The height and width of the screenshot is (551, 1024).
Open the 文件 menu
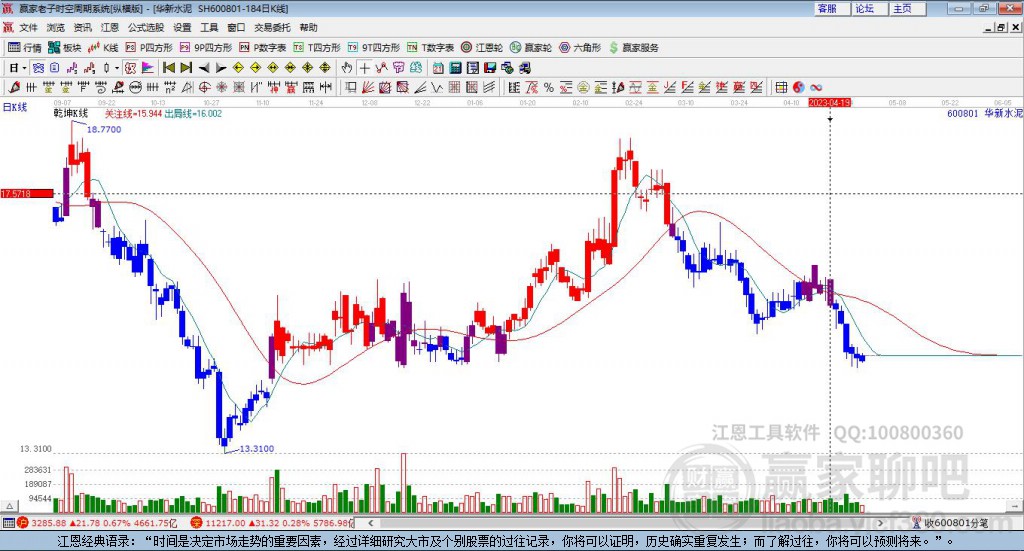pos(28,27)
